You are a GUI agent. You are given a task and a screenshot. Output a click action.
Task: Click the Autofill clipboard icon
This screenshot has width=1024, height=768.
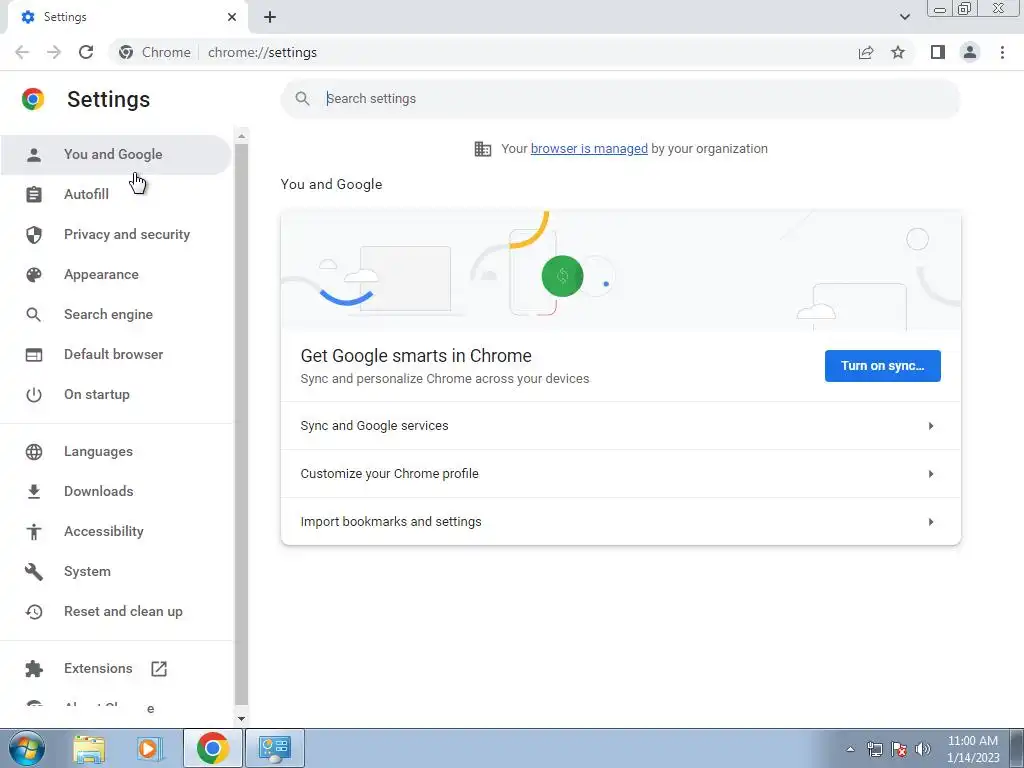coord(34,194)
